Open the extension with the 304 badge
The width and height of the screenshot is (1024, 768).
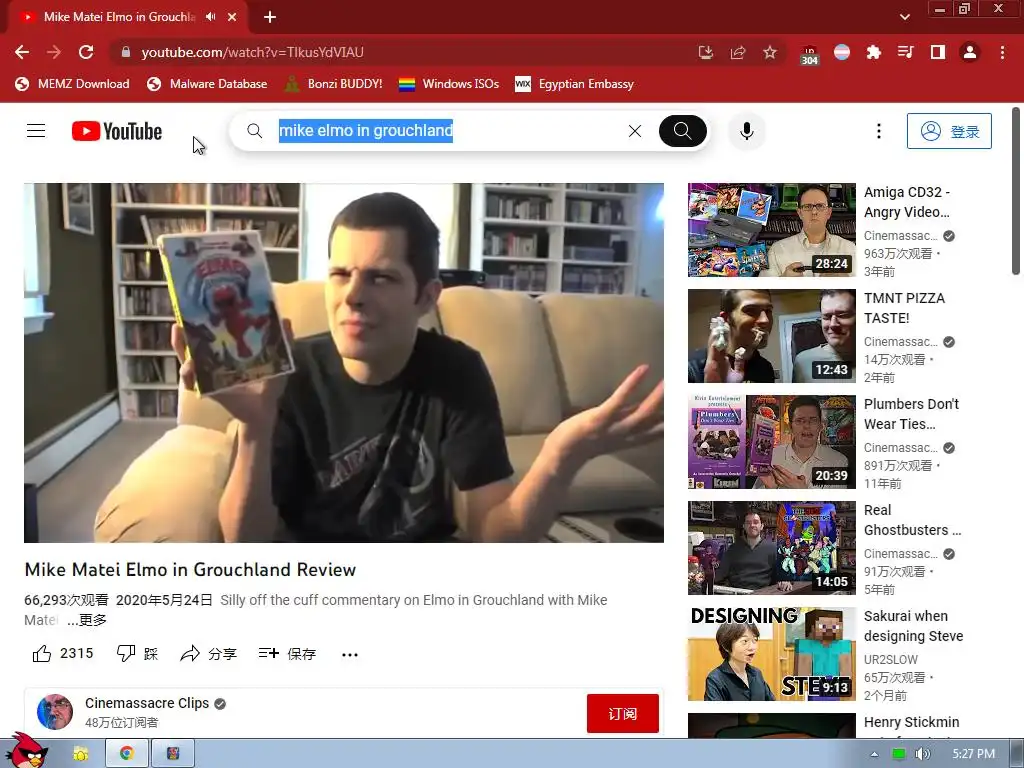[x=810, y=54]
